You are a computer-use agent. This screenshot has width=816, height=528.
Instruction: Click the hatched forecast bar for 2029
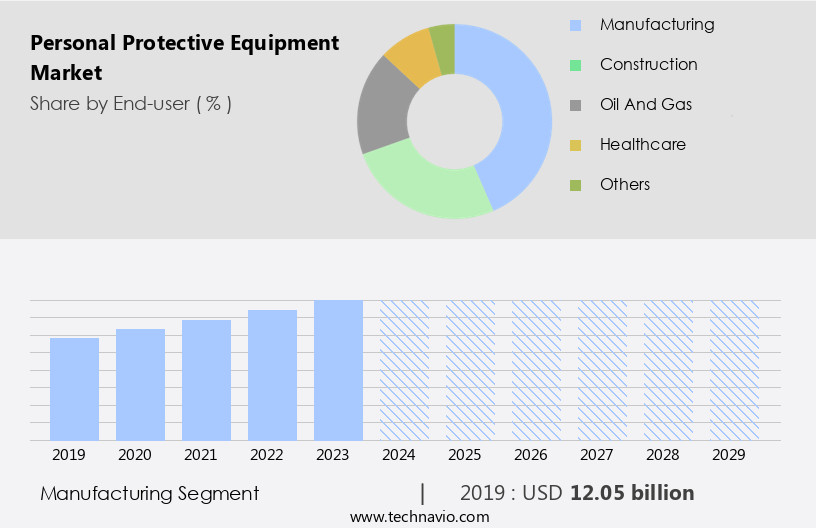(734, 370)
